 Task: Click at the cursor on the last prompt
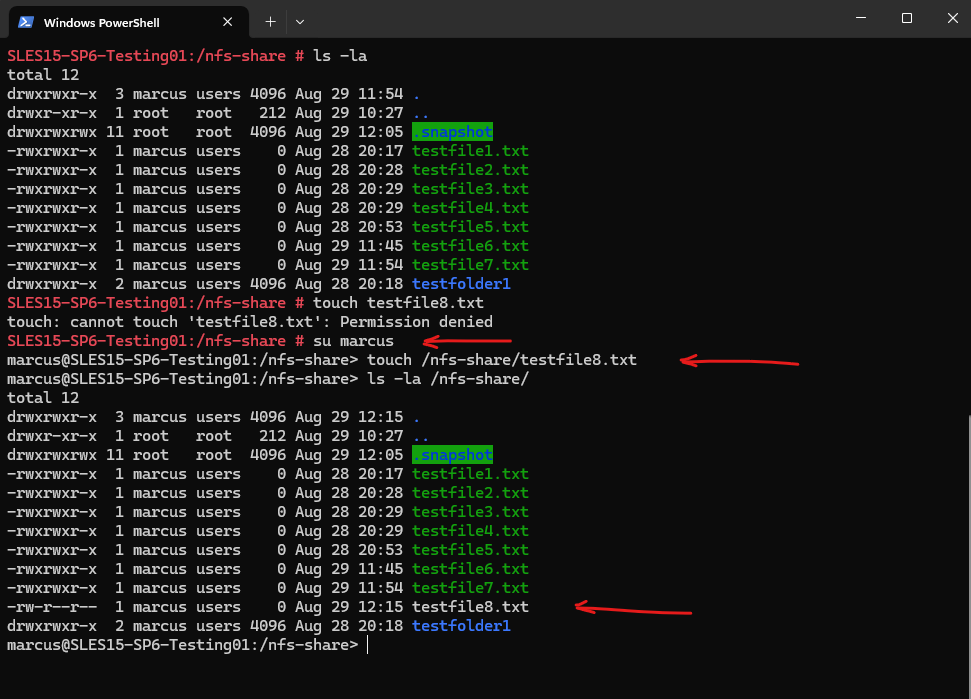coord(368,645)
